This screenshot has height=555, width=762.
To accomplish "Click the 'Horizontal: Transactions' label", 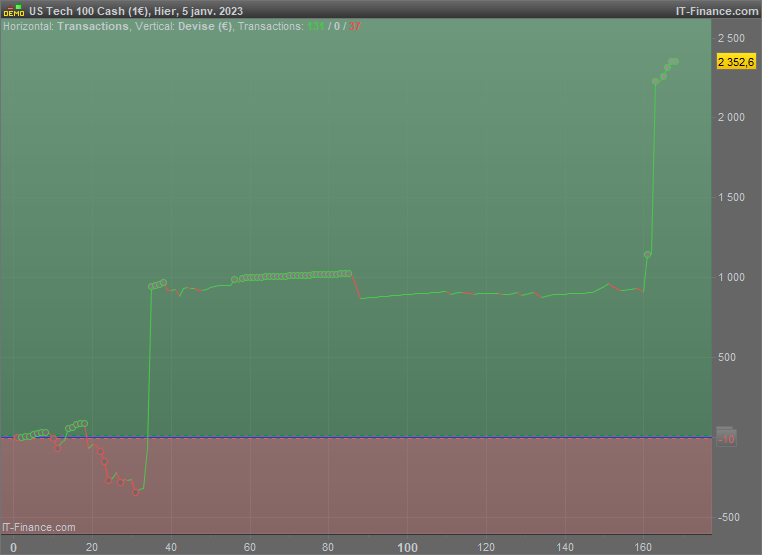I will [66, 26].
